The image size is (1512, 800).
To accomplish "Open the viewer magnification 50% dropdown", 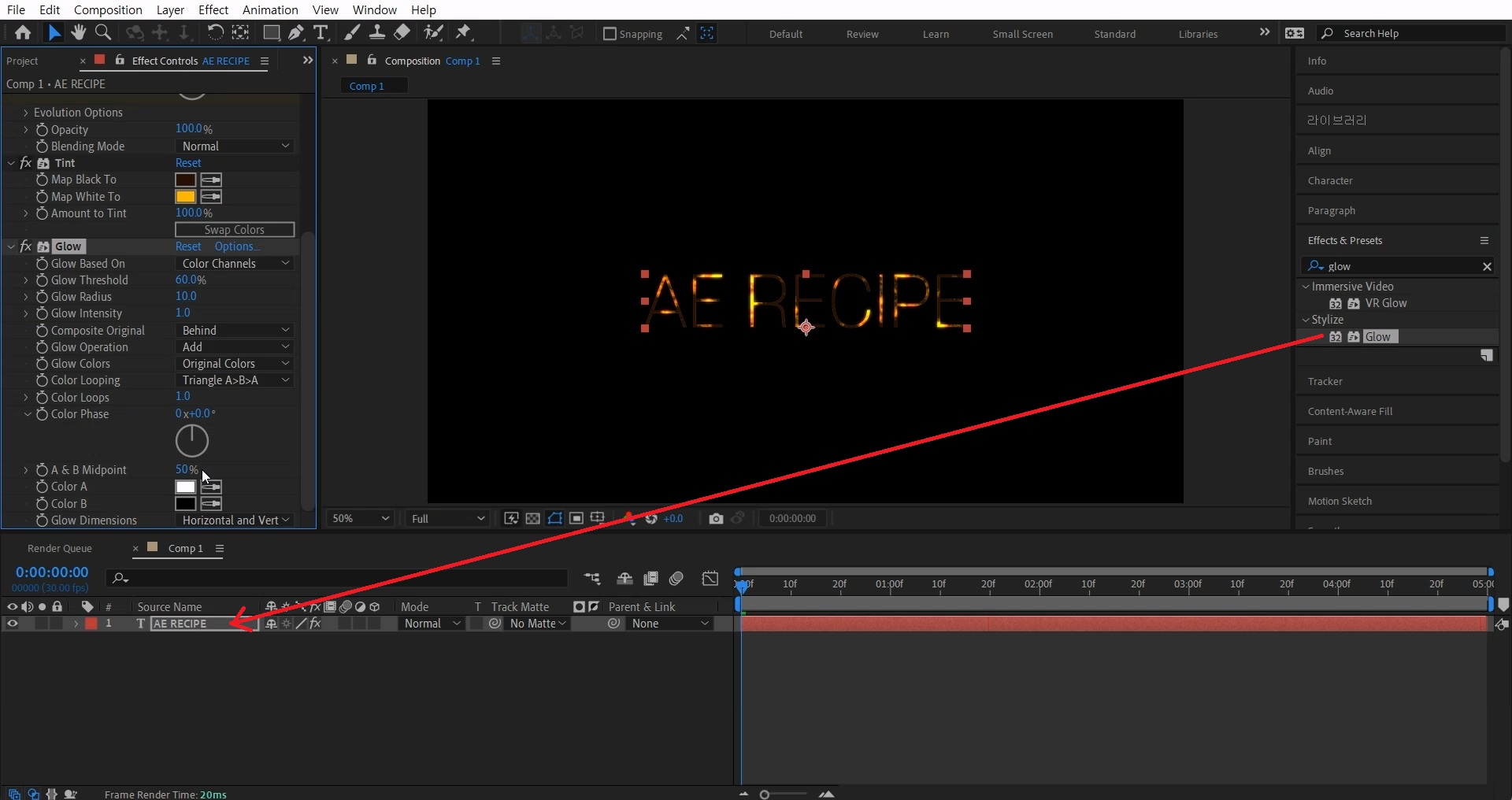I will coord(360,518).
